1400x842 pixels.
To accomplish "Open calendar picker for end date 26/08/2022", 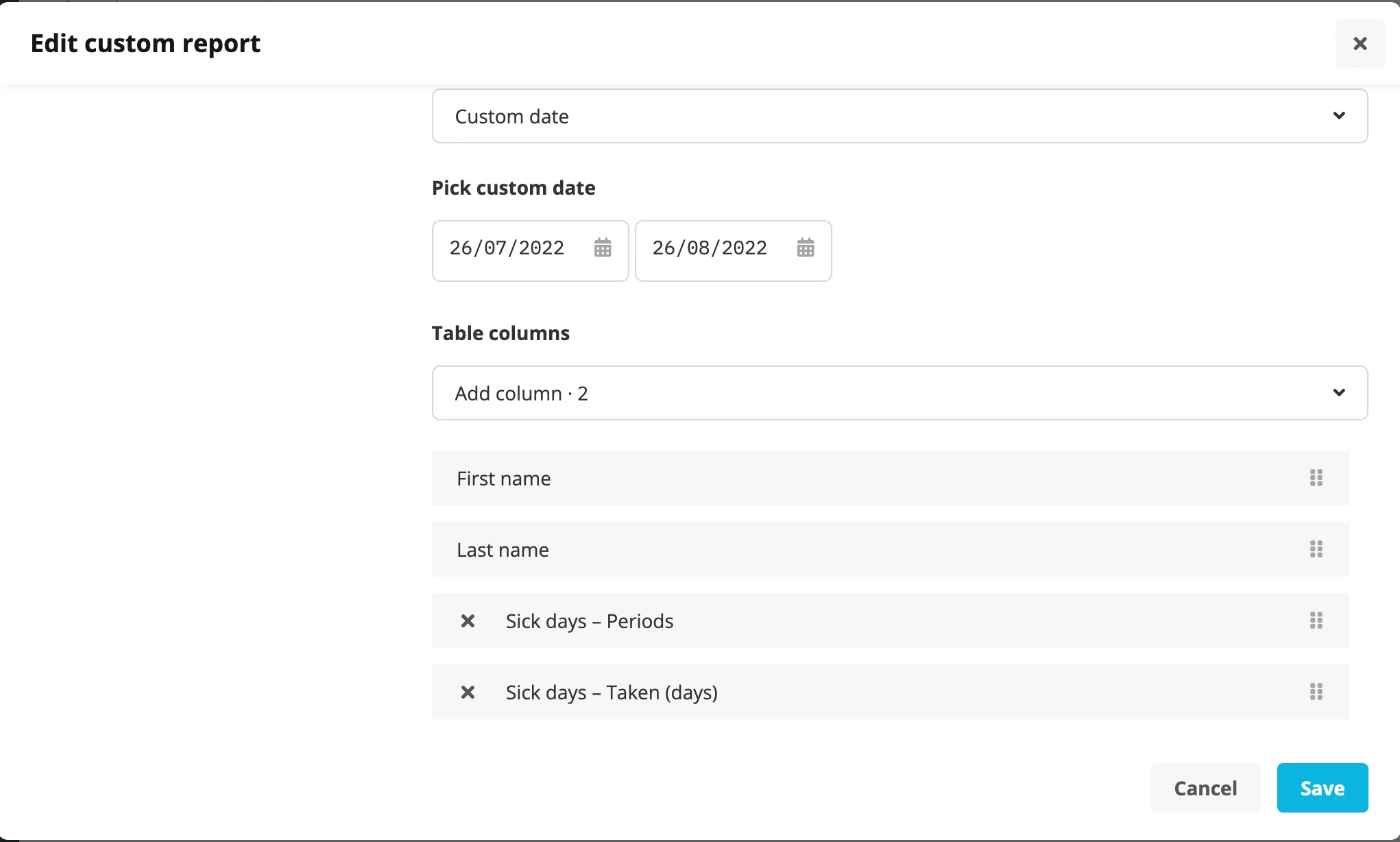I will (x=806, y=248).
